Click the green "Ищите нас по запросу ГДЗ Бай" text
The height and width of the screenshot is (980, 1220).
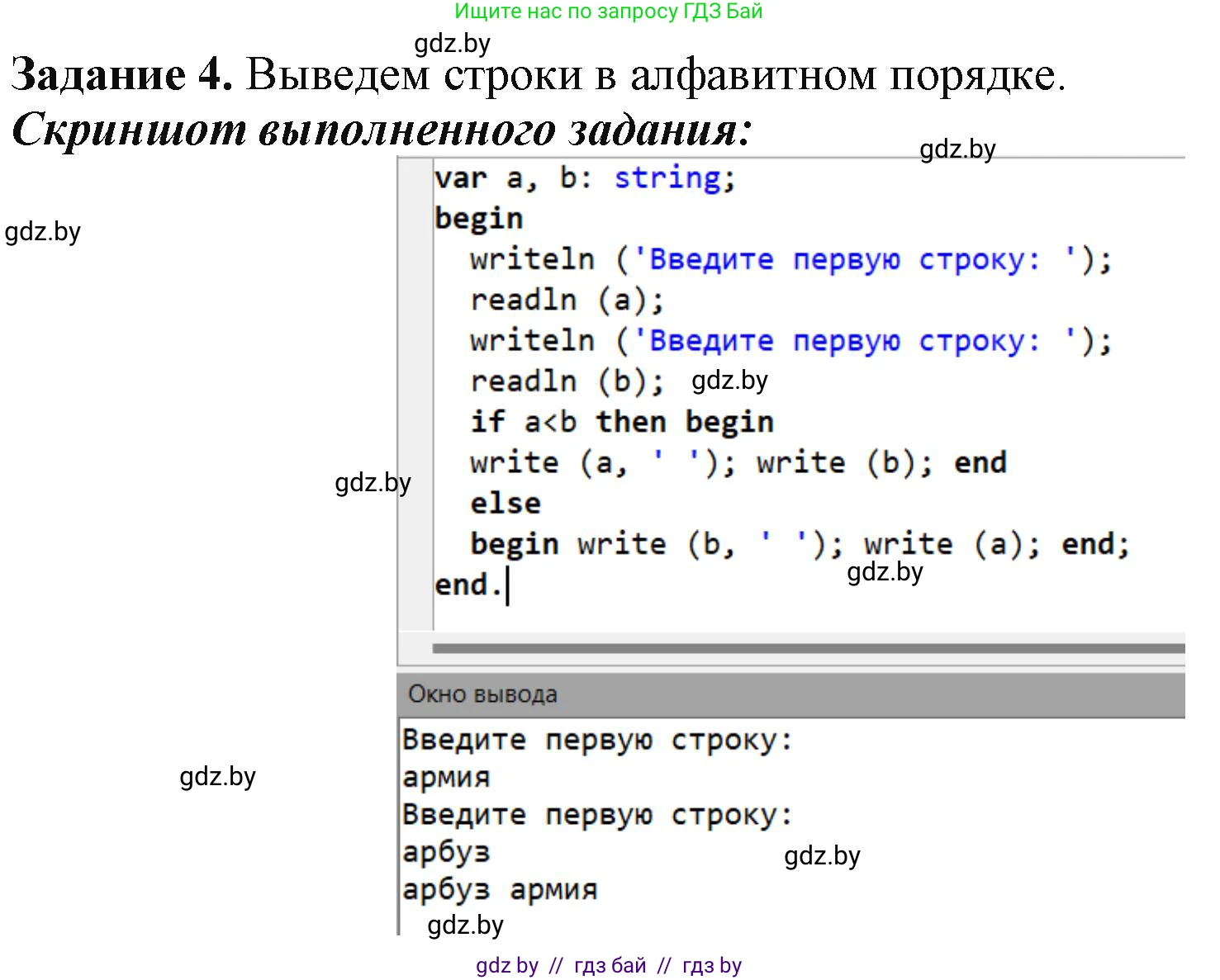(x=608, y=12)
